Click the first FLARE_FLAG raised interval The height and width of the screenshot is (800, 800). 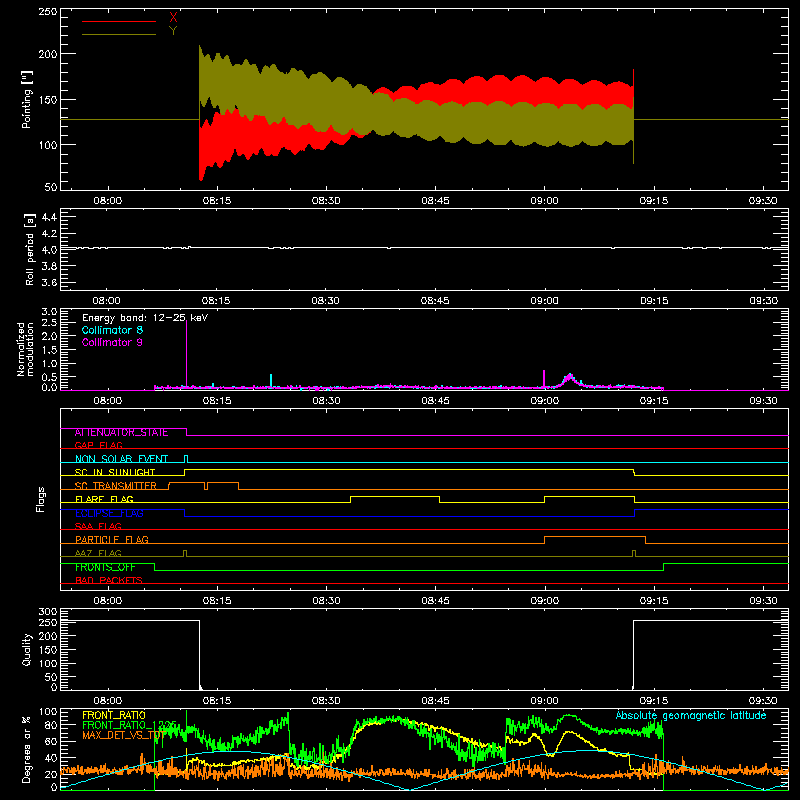click(395, 496)
